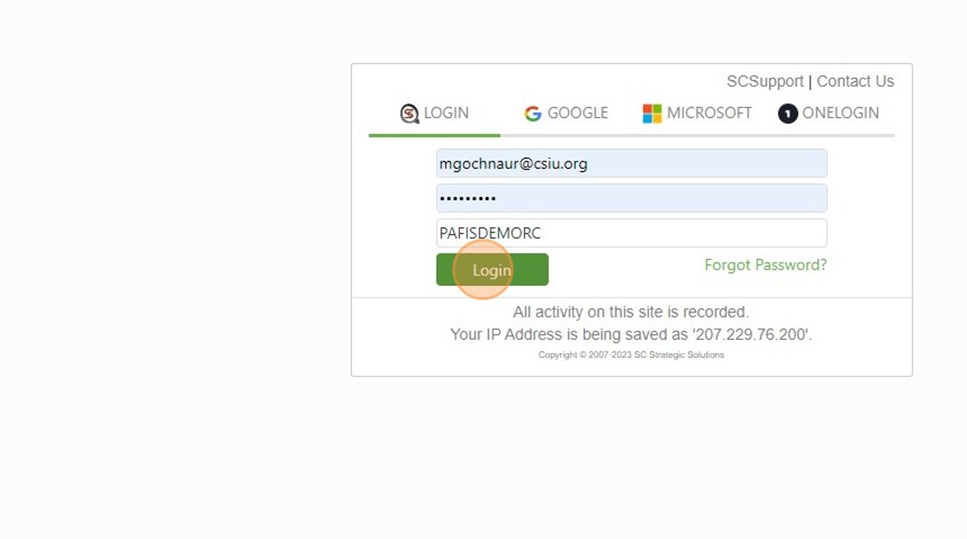The image size is (967, 539).
Task: Open the MICROSOFT sign-in tab label
Action: click(x=709, y=113)
